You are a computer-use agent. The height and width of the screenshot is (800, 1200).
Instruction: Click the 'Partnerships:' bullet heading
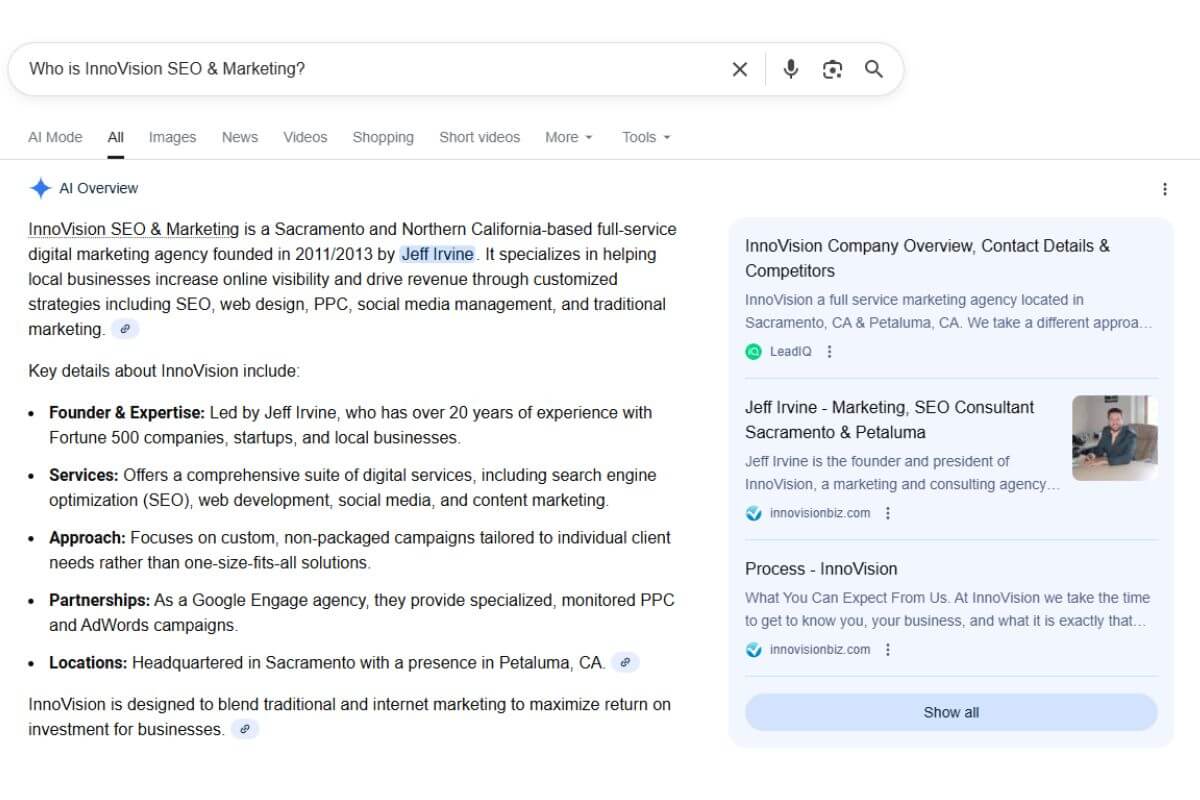100,600
